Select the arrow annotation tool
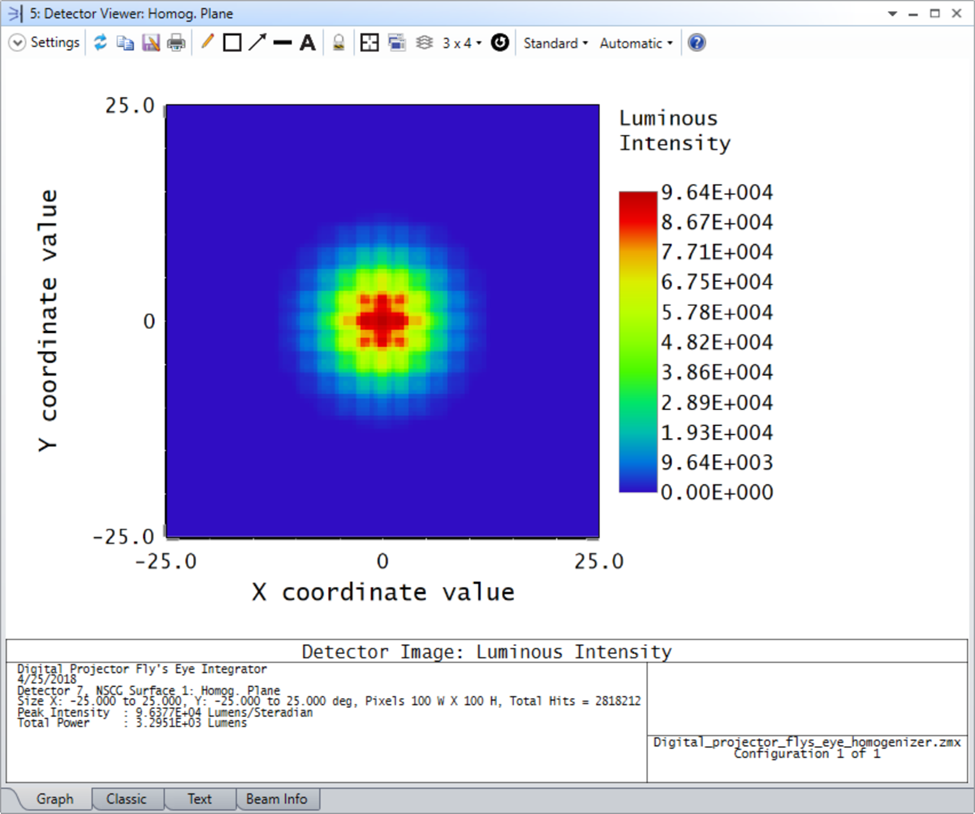This screenshot has height=814, width=975. pyautogui.click(x=257, y=42)
